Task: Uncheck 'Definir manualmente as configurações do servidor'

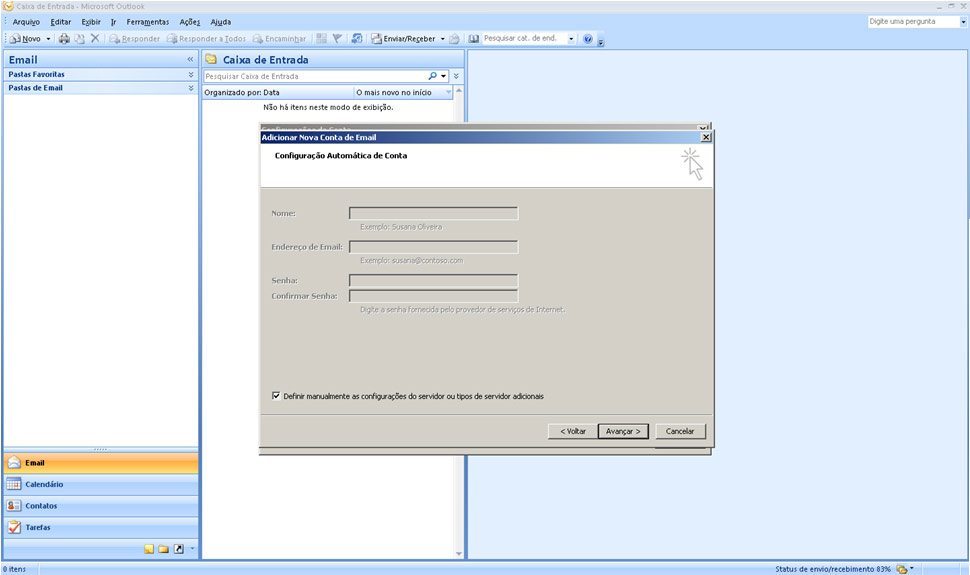Action: click(276, 396)
